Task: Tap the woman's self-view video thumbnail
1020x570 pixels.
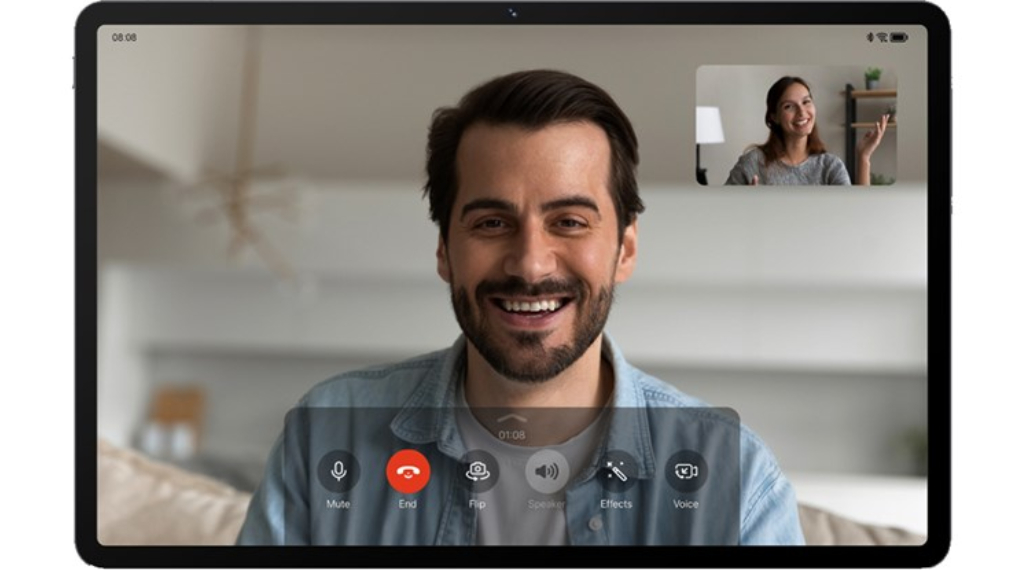Action: (796, 125)
